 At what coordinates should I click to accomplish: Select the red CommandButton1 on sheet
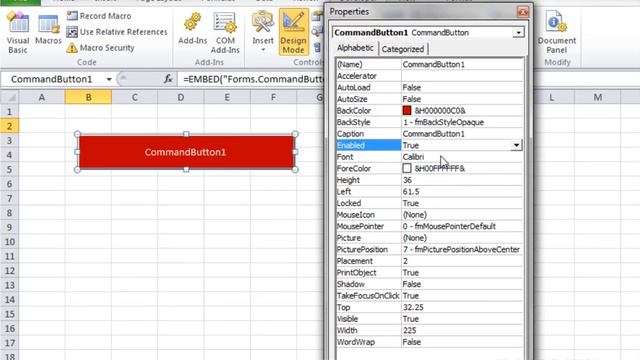click(x=186, y=152)
